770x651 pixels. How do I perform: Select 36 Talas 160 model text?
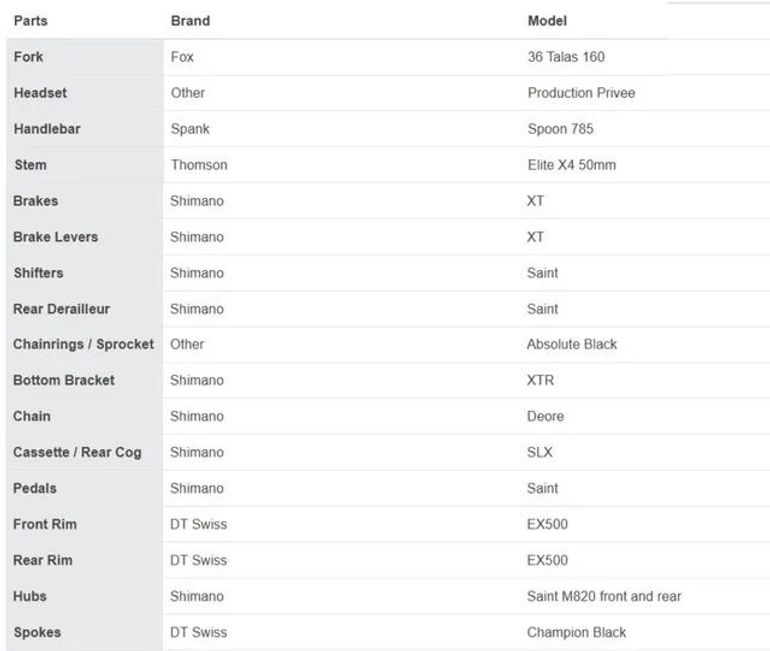click(x=566, y=57)
